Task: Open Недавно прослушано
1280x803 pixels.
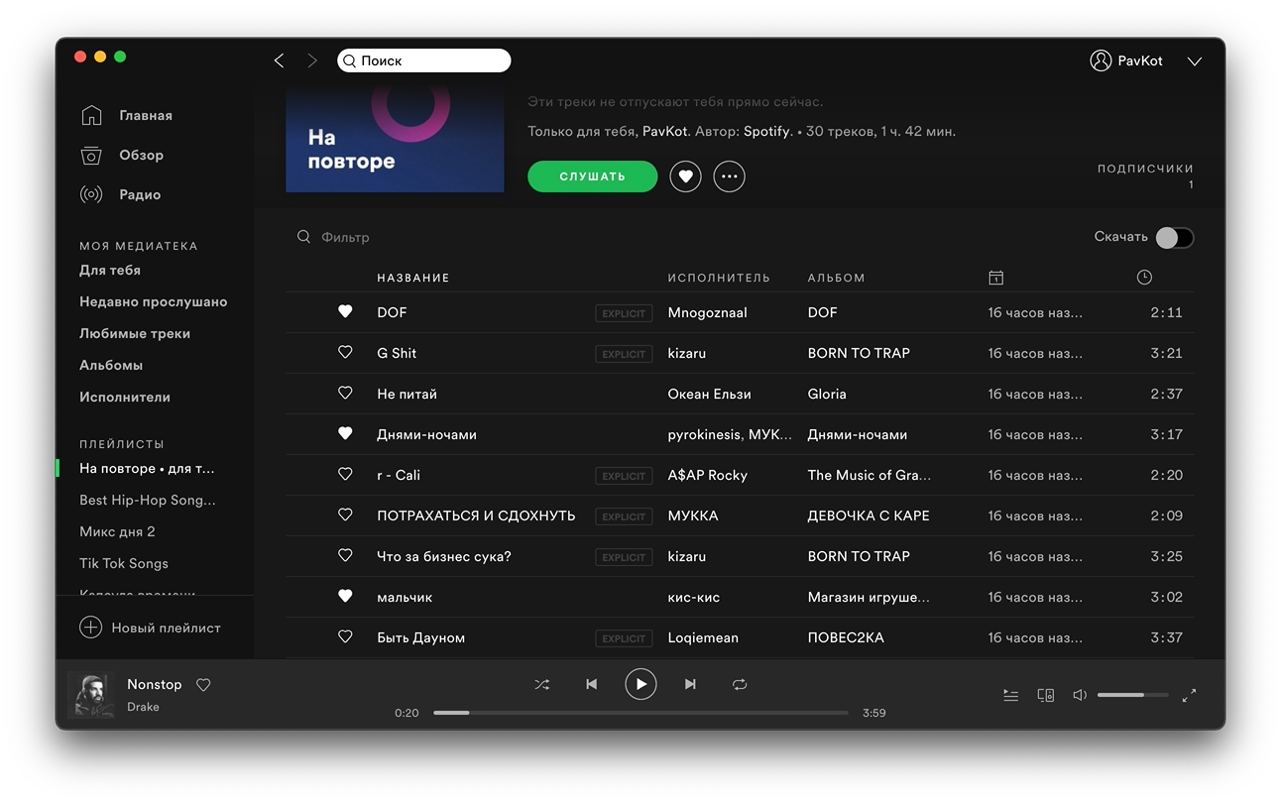Action: [153, 302]
